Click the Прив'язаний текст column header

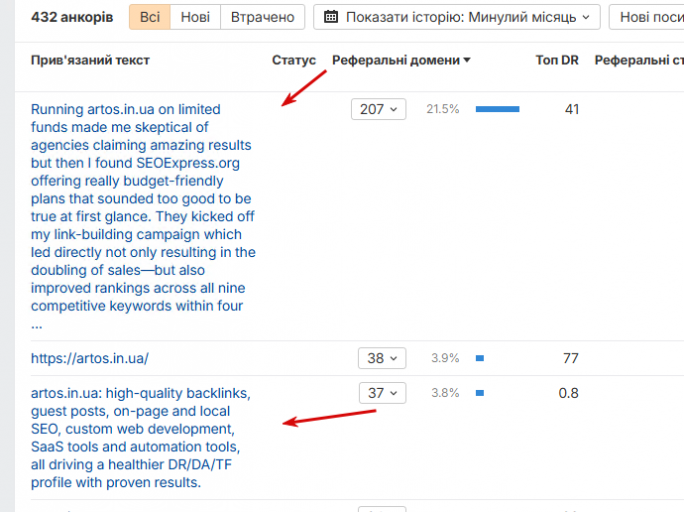click(90, 60)
